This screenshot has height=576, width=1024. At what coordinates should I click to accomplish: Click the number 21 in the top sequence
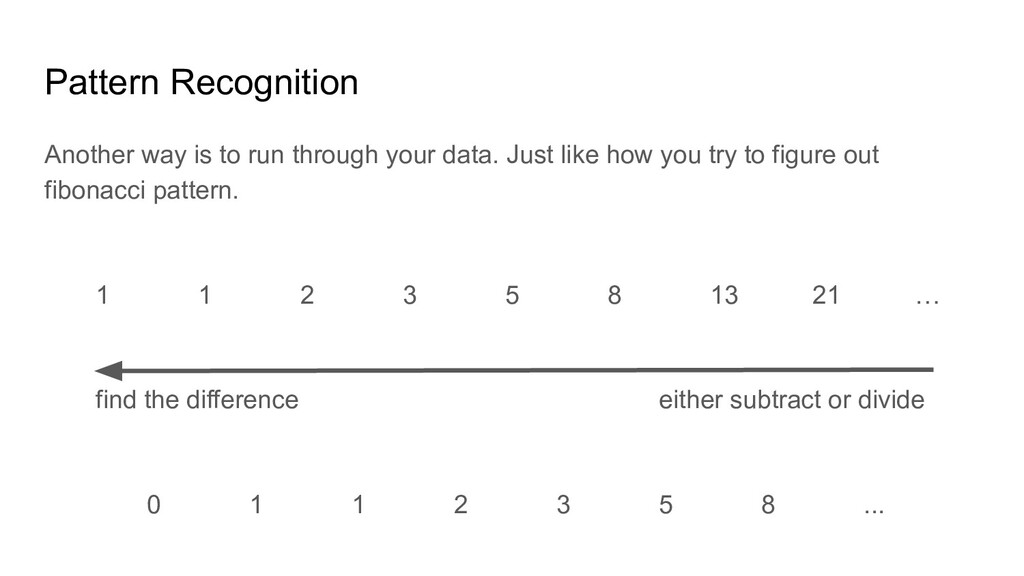coord(825,295)
